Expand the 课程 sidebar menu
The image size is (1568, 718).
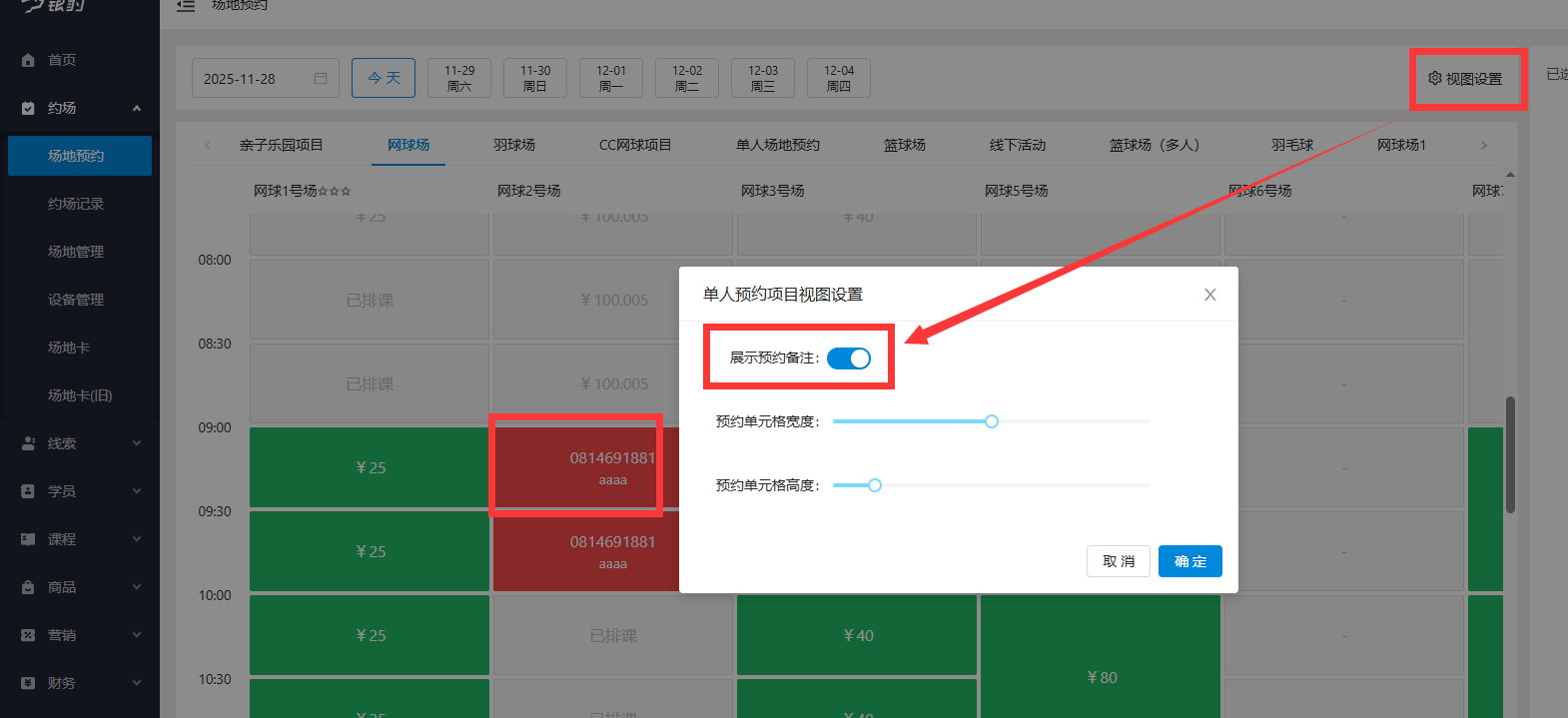pos(137,539)
